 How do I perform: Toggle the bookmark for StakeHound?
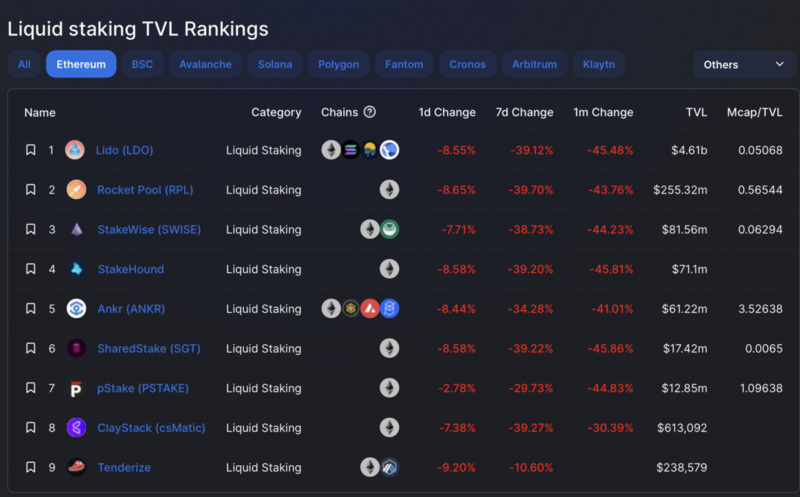coord(31,268)
